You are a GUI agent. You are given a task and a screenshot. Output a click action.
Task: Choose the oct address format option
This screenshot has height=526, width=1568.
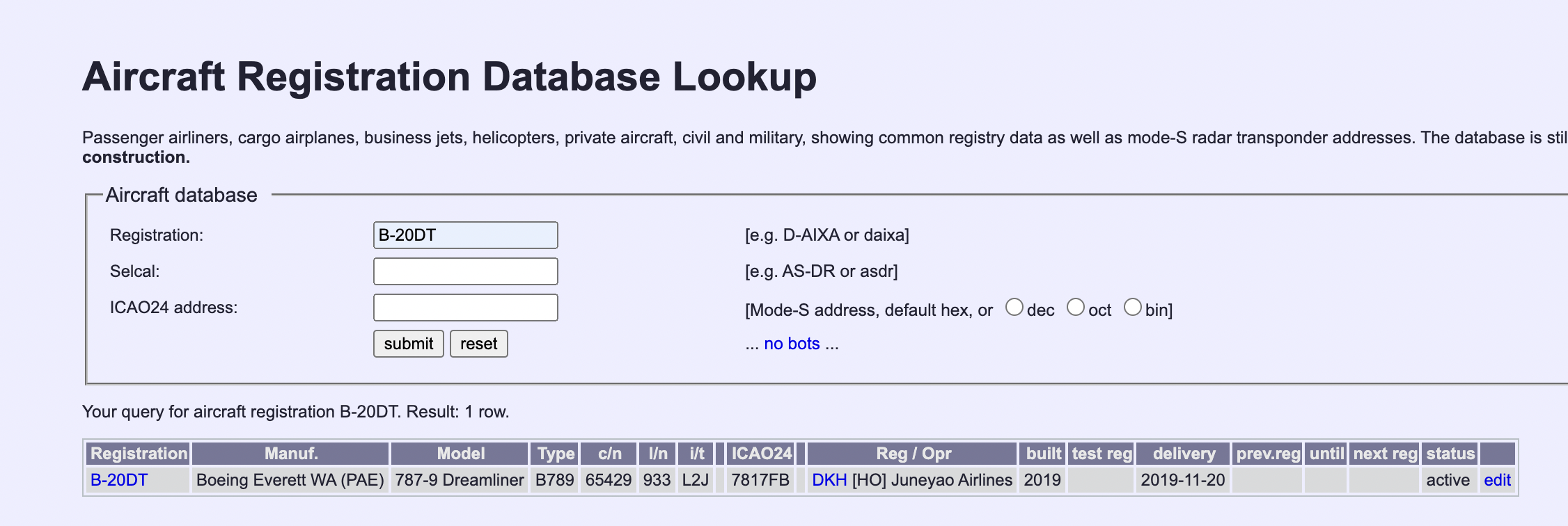point(1075,308)
